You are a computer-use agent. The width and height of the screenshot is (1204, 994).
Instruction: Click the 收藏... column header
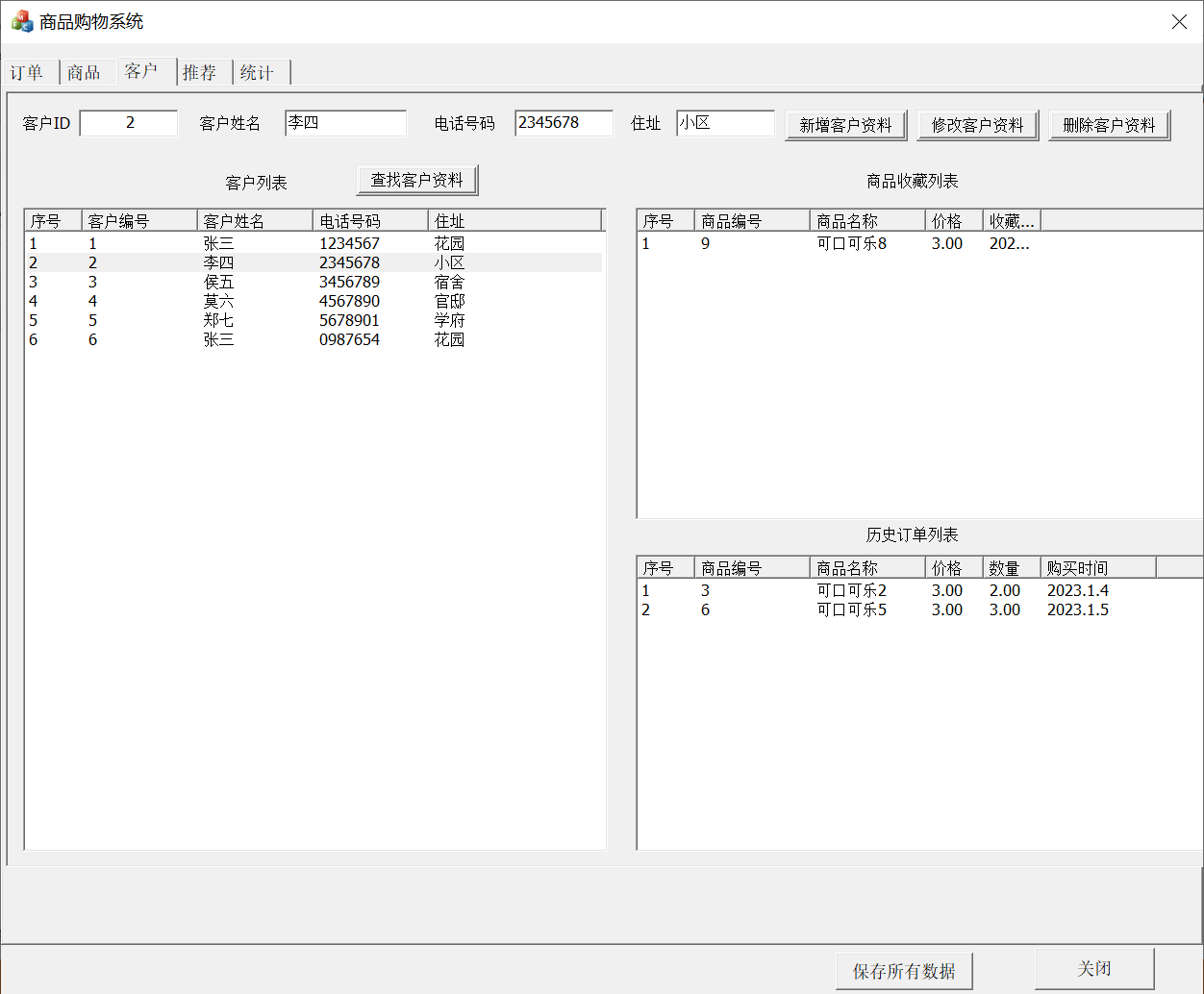1012,221
